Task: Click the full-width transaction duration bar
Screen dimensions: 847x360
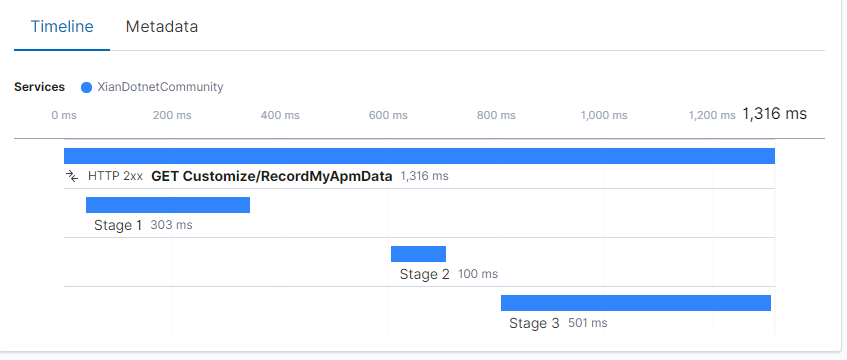Action: 419,156
